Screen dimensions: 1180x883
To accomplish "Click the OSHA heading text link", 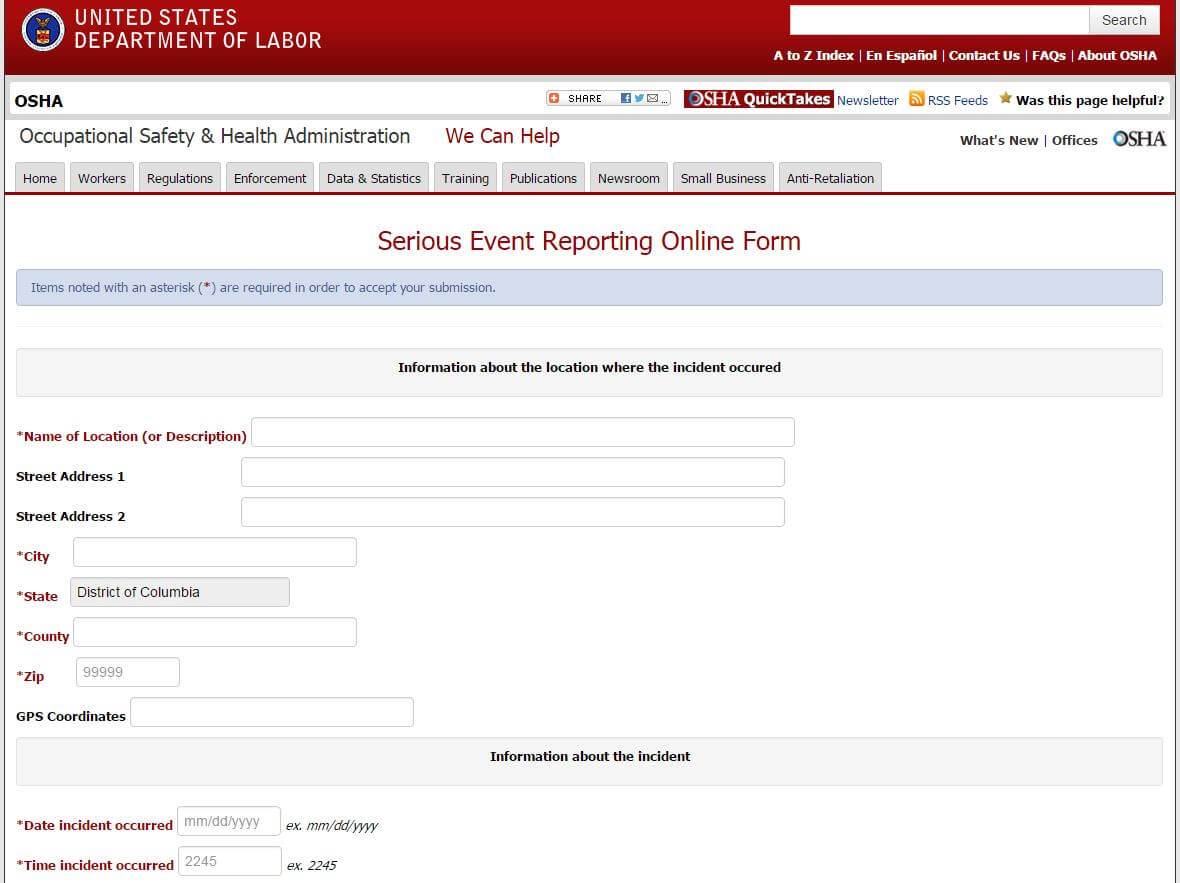I will click(x=38, y=101).
